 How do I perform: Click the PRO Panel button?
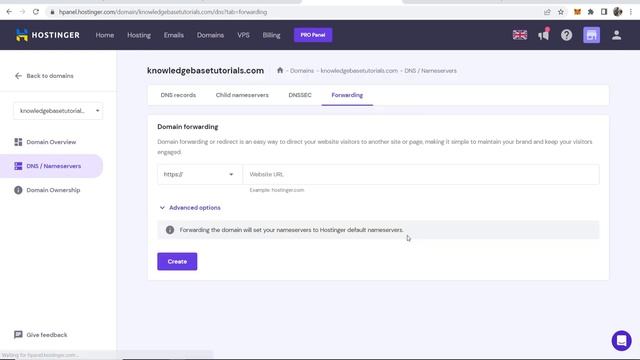[313, 35]
